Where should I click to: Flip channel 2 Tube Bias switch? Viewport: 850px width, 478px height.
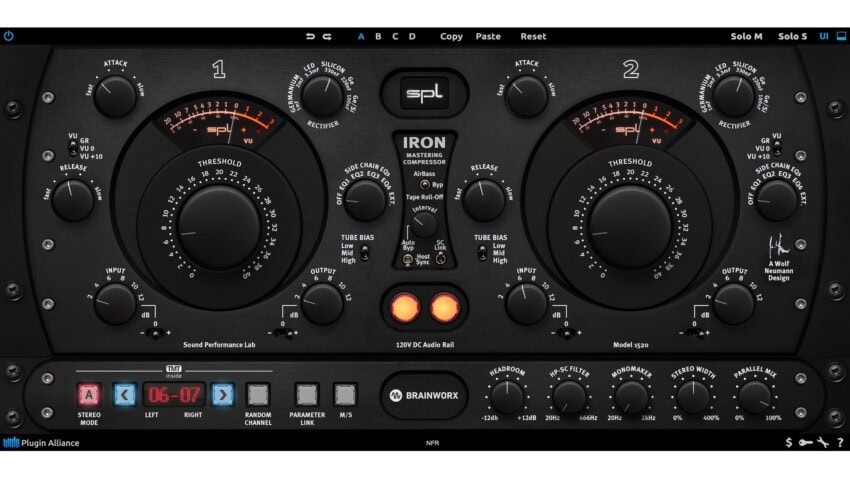tap(482, 253)
